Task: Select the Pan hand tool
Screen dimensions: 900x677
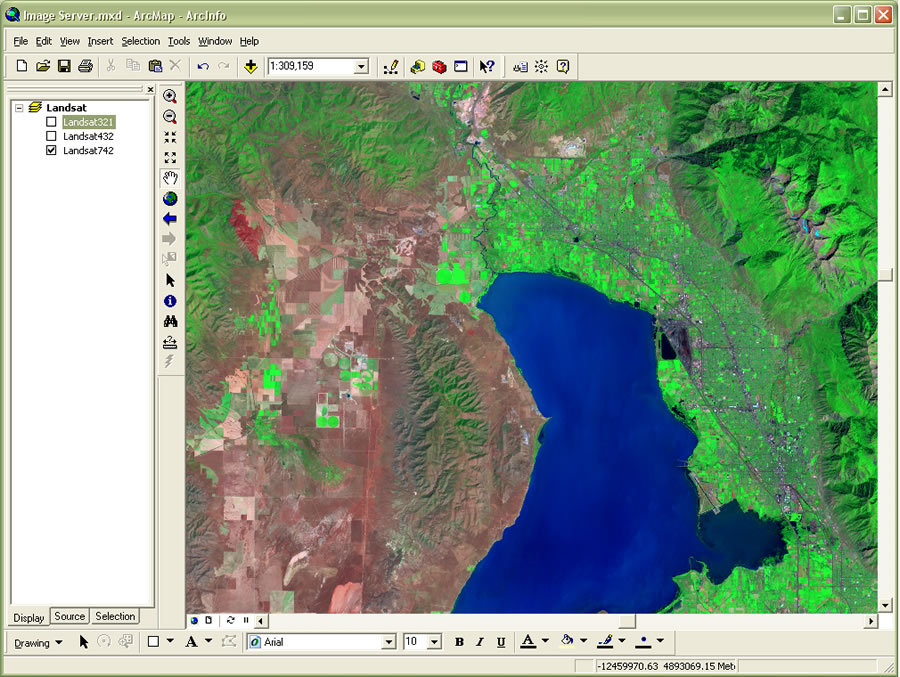Action: 170,178
